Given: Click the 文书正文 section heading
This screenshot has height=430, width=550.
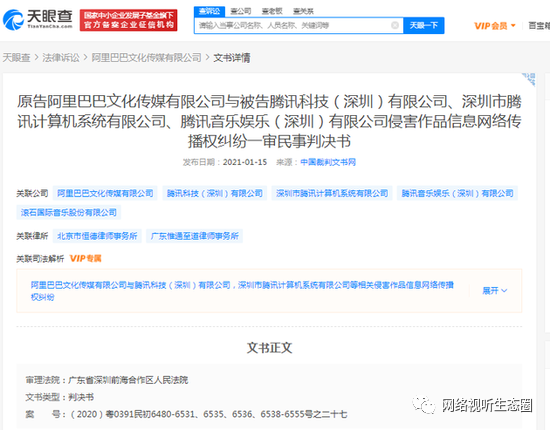Looking at the screenshot, I should 269,348.
